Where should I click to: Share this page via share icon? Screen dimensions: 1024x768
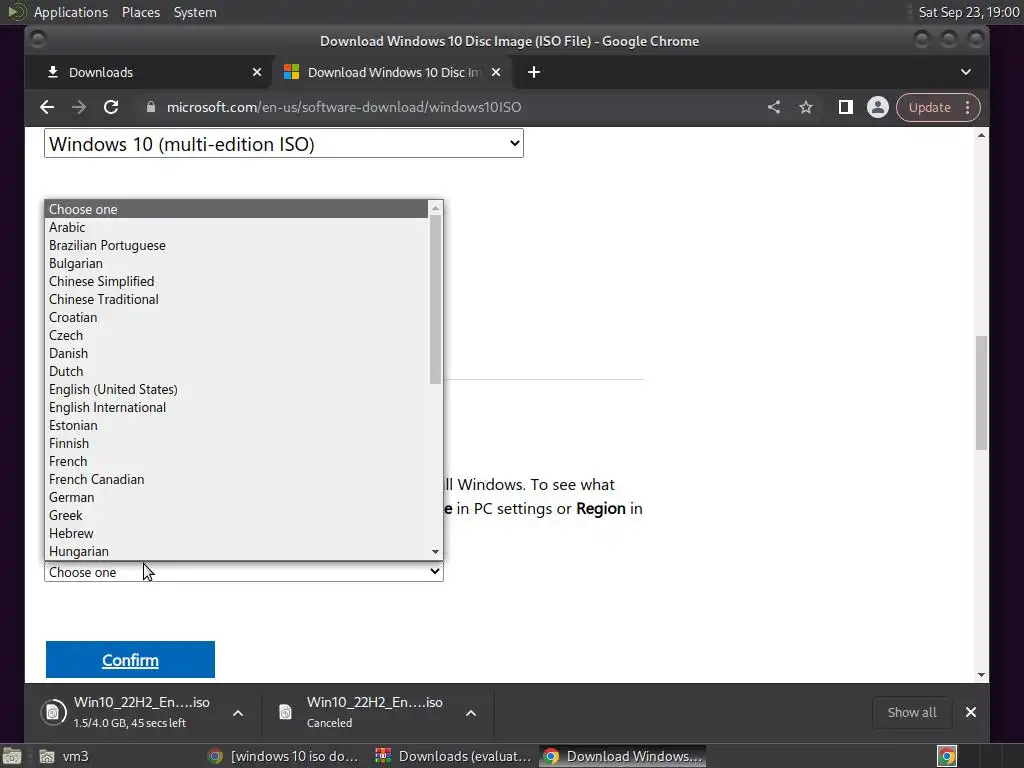(774, 107)
